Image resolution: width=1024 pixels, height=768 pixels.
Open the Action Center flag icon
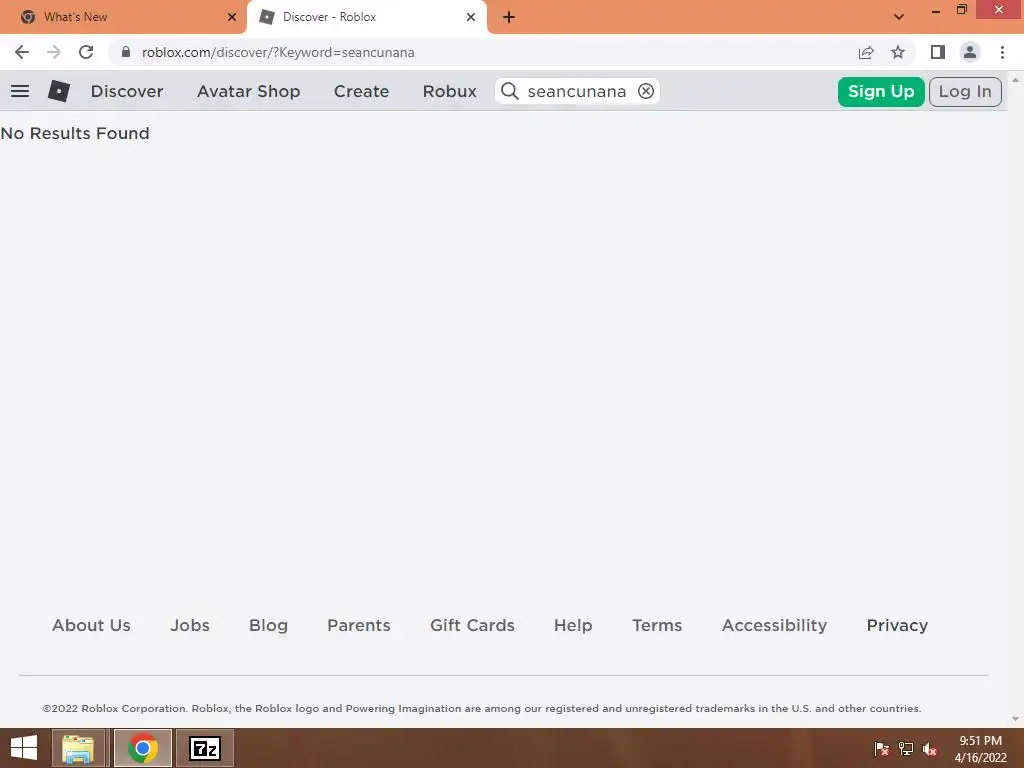coord(882,749)
